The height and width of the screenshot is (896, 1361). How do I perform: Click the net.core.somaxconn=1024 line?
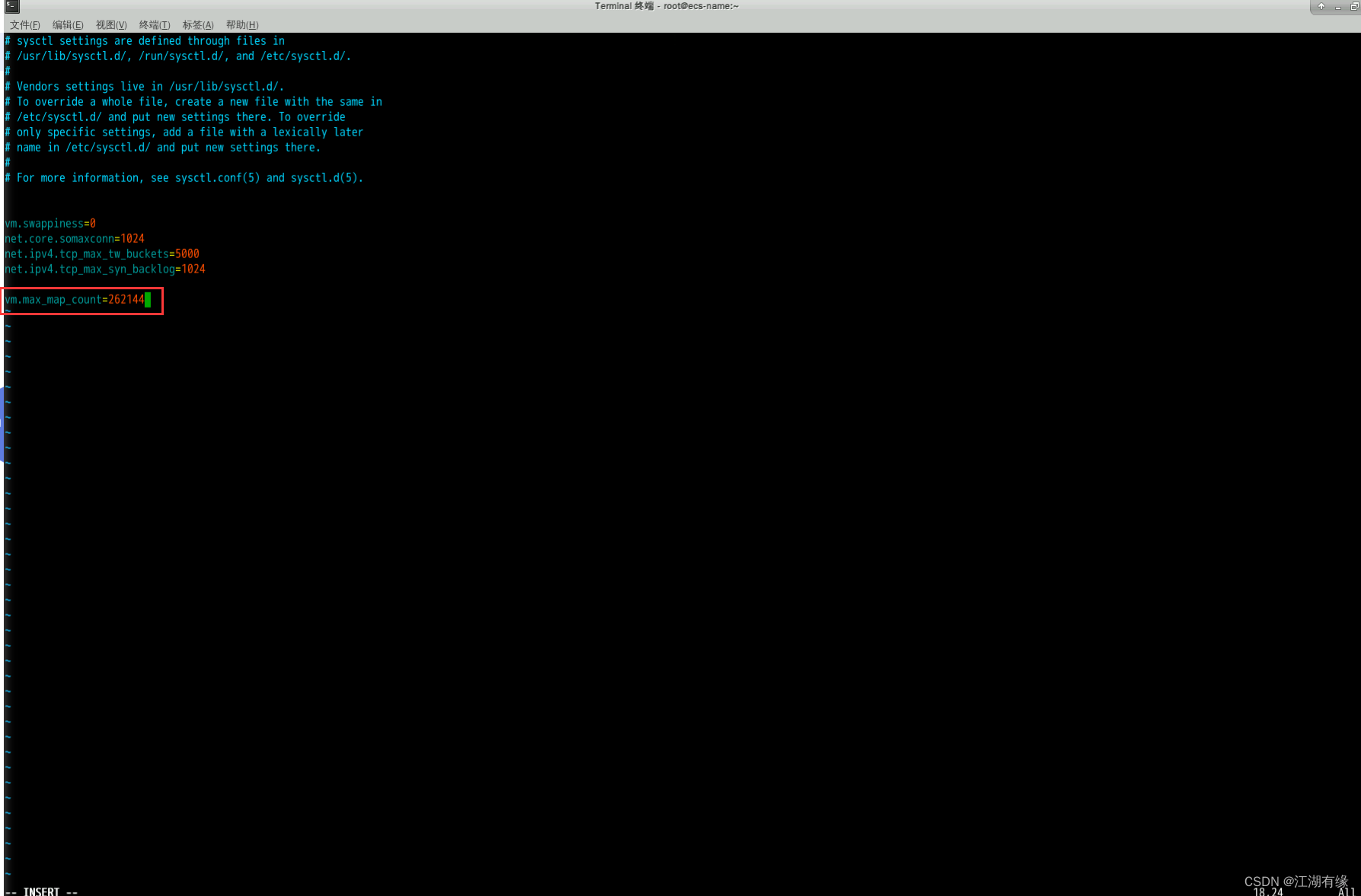tap(75, 239)
